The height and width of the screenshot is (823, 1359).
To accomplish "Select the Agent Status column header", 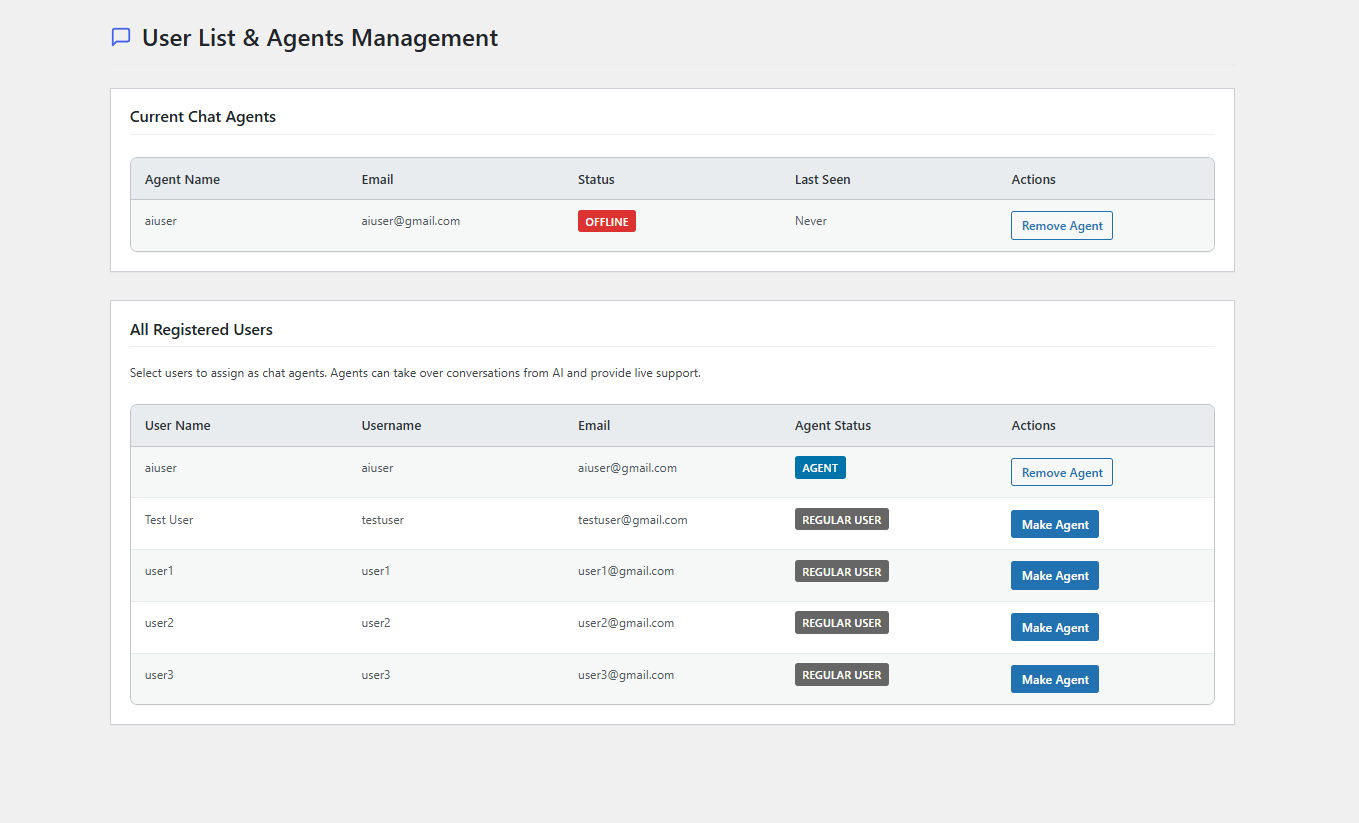I will coord(833,425).
